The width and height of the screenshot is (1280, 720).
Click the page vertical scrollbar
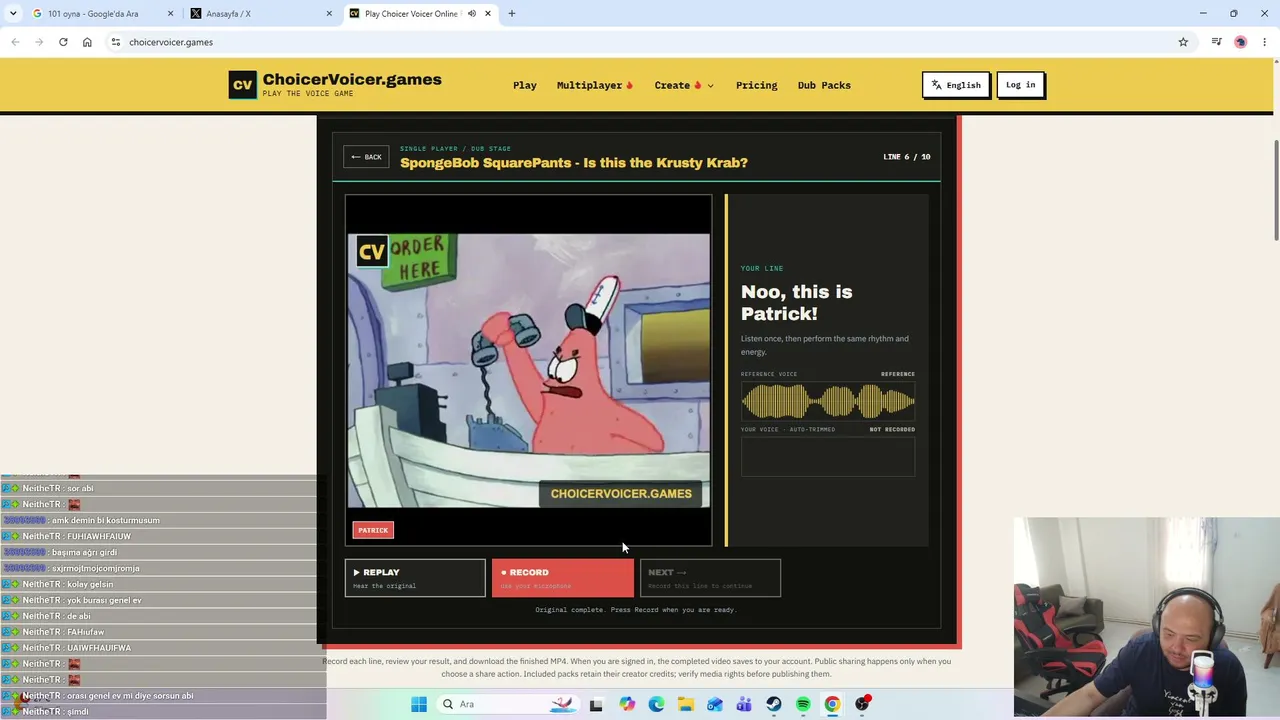pyautogui.click(x=1275, y=190)
